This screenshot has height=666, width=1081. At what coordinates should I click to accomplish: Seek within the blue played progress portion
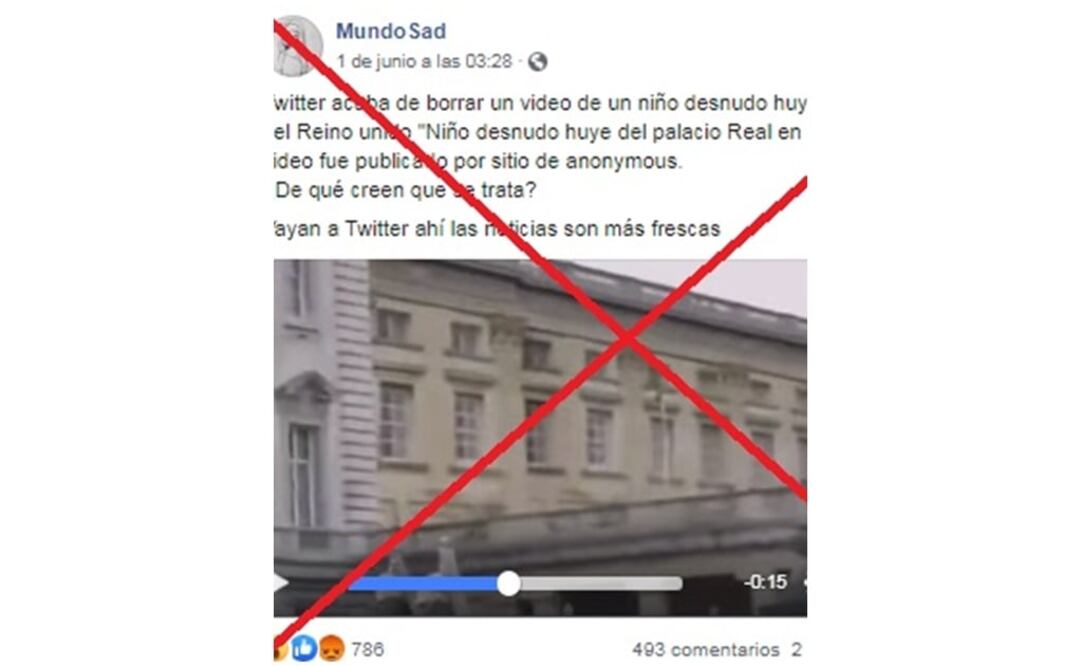(x=423, y=584)
